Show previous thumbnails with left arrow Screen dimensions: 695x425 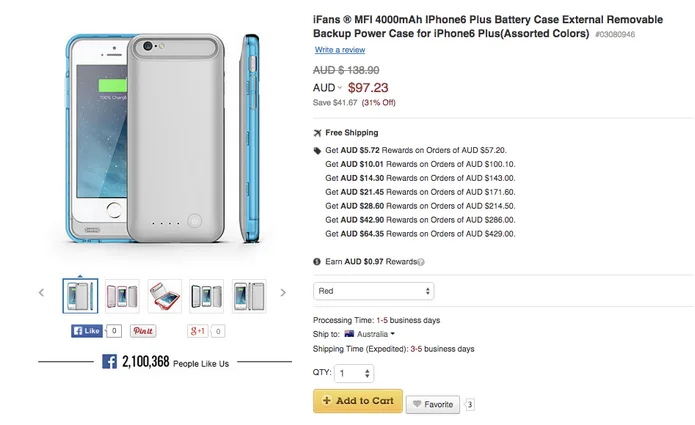tap(42, 293)
